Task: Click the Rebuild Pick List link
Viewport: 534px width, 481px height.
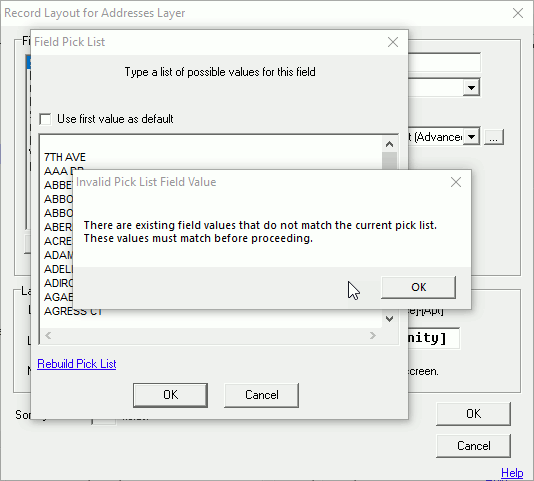Action: tap(77, 364)
